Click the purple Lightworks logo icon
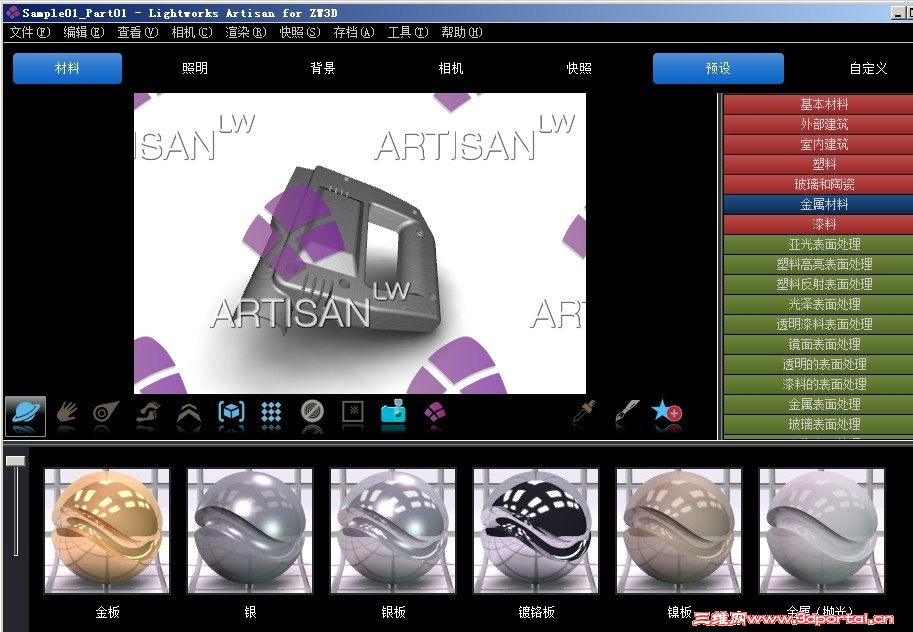 click(434, 412)
